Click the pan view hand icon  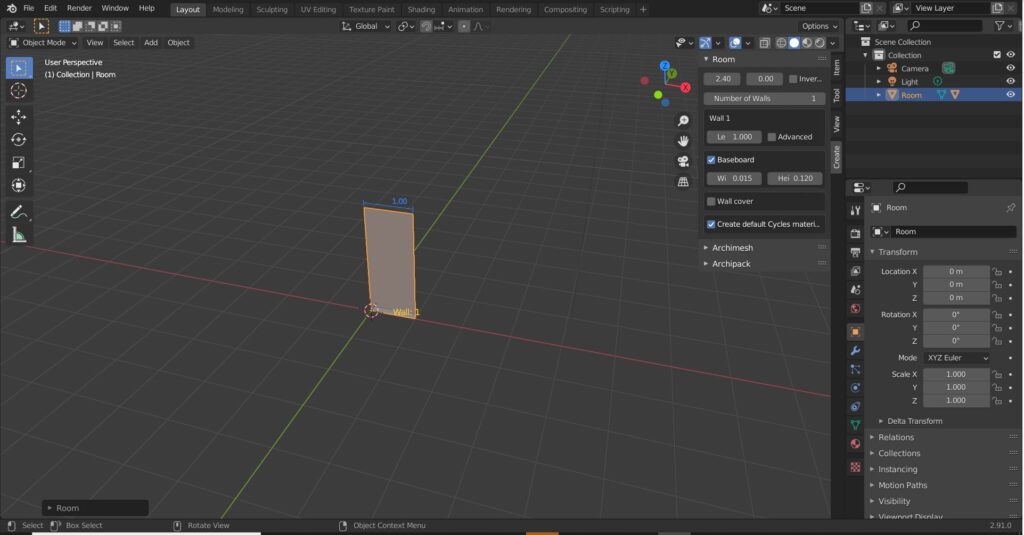click(683, 141)
